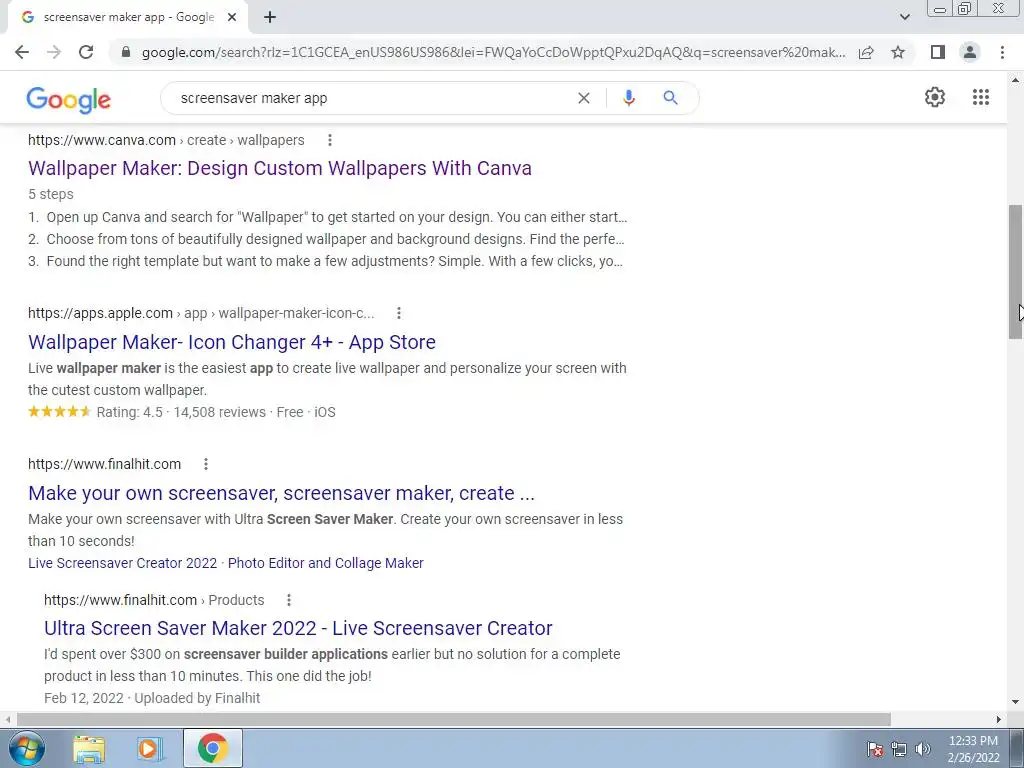This screenshot has width=1024, height=768.
Task: Open a new browser tab
Action: point(270,18)
